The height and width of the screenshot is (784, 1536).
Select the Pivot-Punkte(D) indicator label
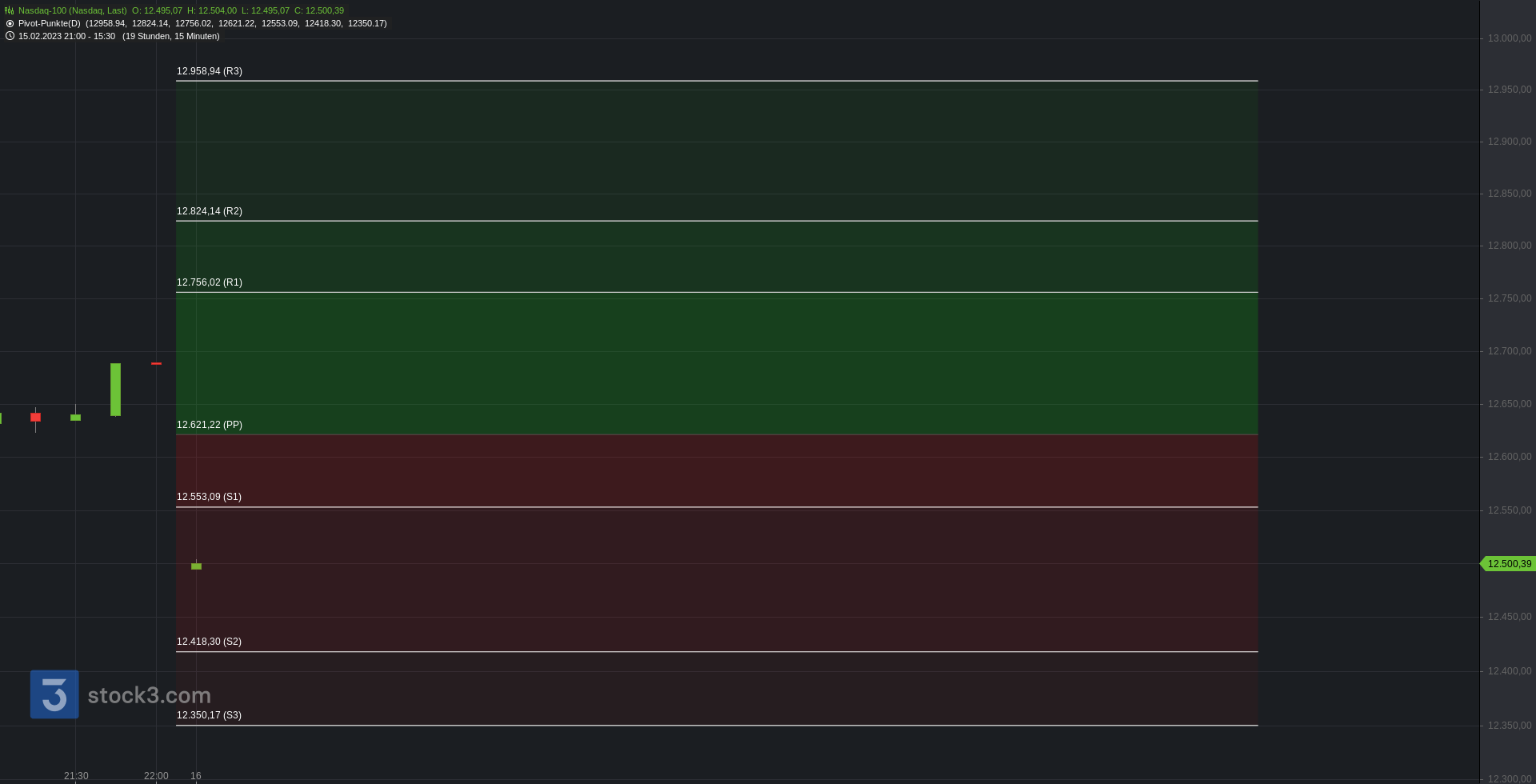point(50,23)
